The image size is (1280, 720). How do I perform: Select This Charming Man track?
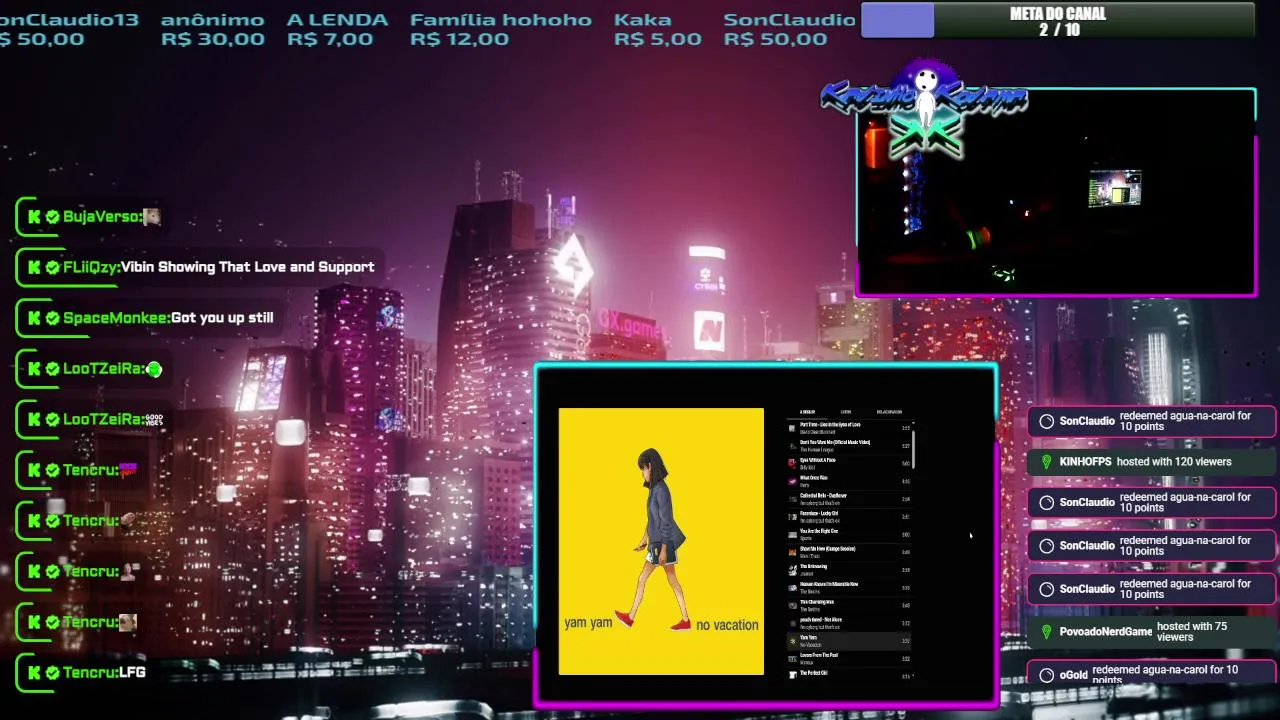point(849,605)
